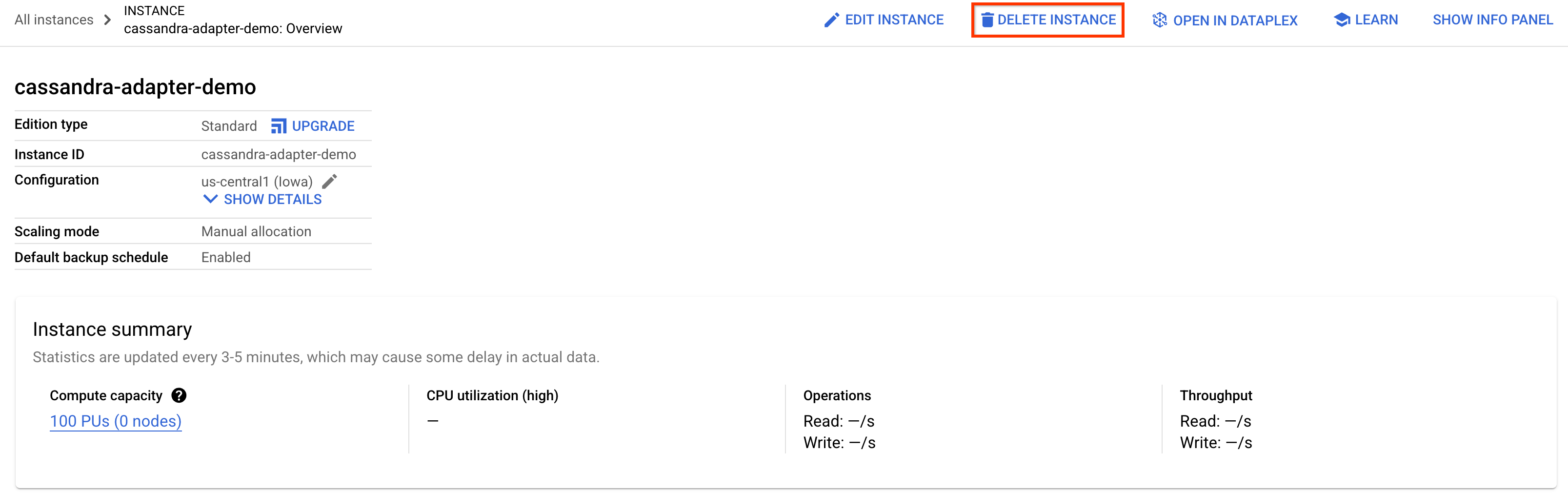Viewport: 1568px width, 493px height.
Task: Select the LEARN text button
Action: click(x=1376, y=20)
